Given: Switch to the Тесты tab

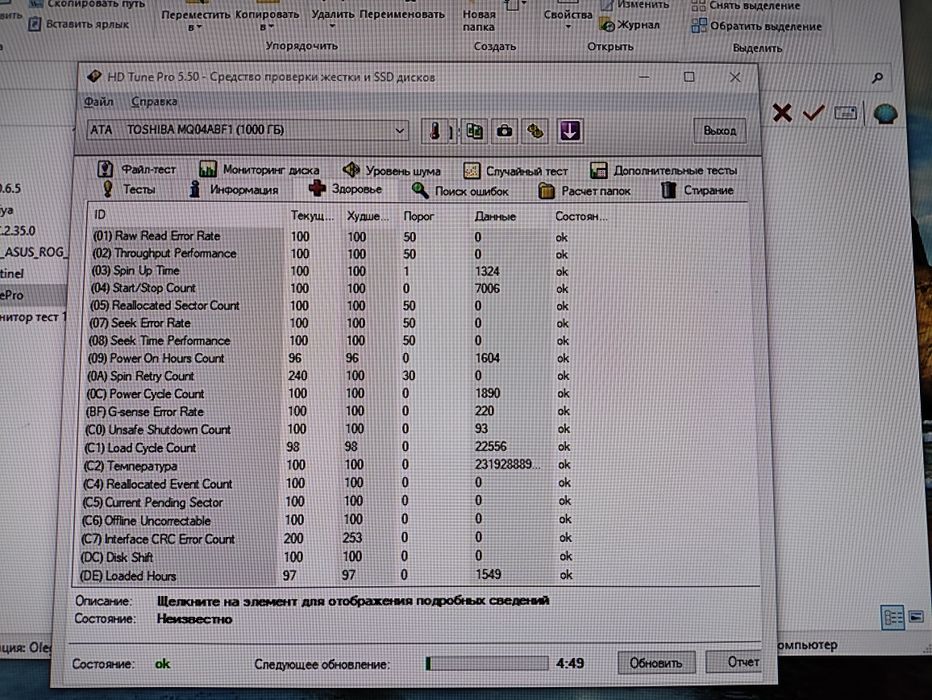Looking at the screenshot, I should click(128, 189).
